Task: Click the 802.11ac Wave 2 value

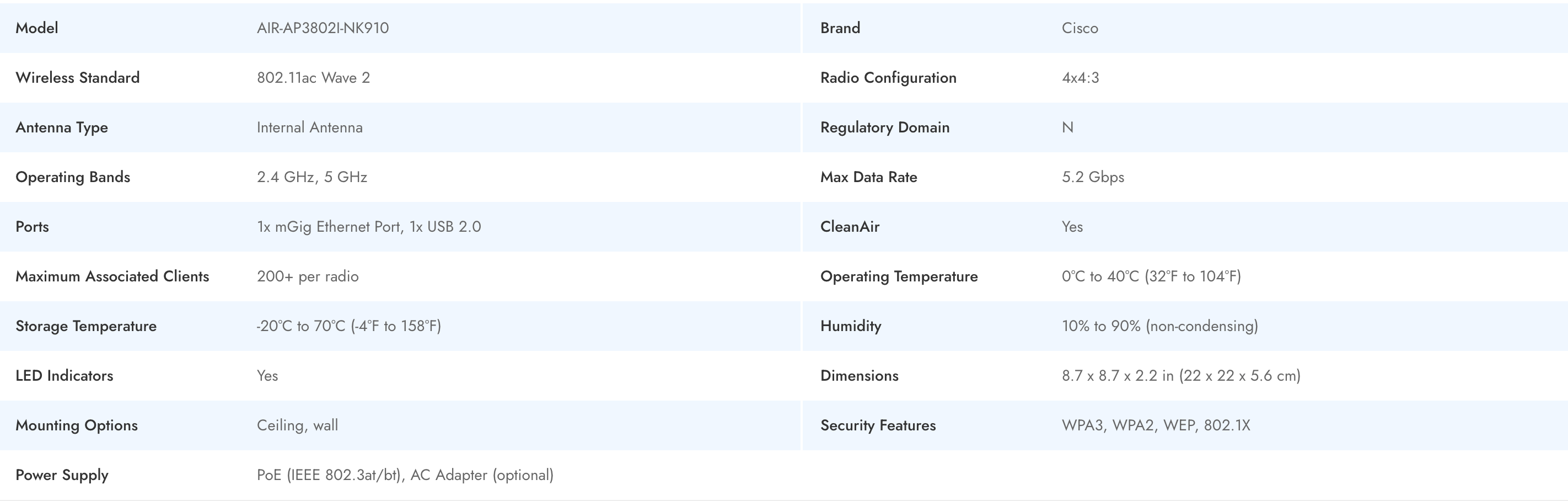Action: click(313, 77)
